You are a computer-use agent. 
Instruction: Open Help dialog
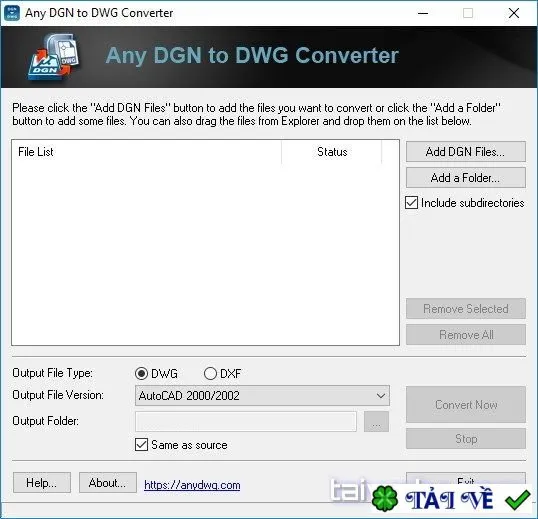coord(42,483)
